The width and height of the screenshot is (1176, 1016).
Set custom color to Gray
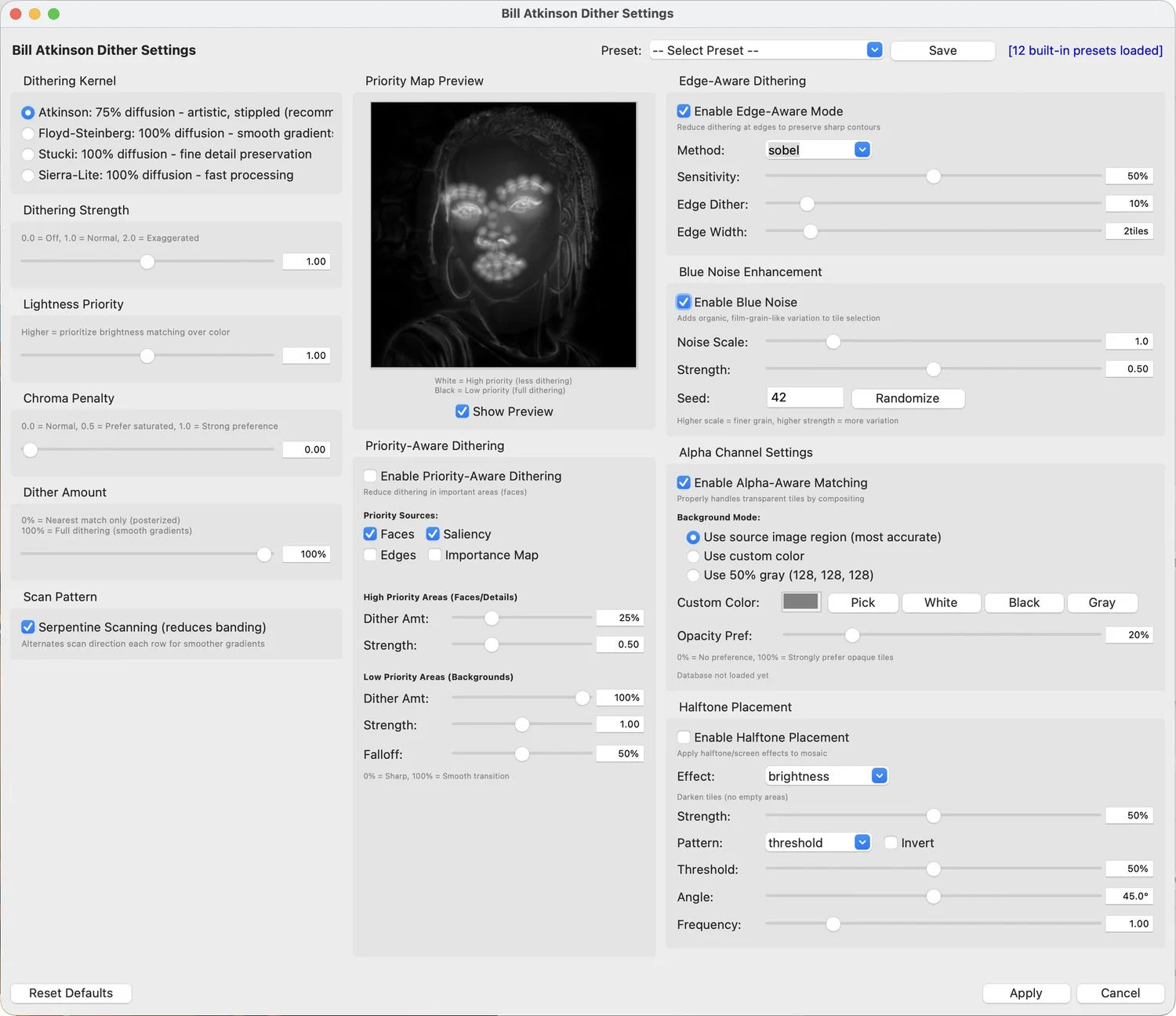[x=1102, y=602]
